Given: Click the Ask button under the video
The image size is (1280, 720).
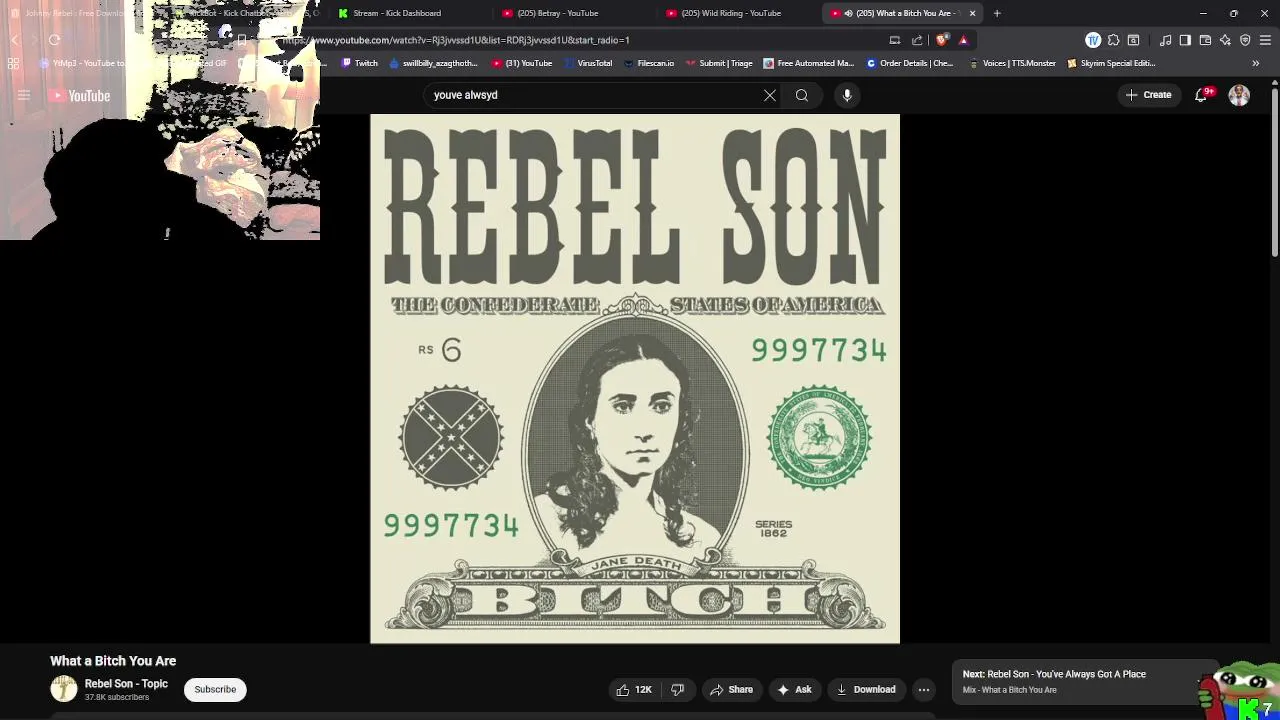Looking at the screenshot, I should coord(795,689).
